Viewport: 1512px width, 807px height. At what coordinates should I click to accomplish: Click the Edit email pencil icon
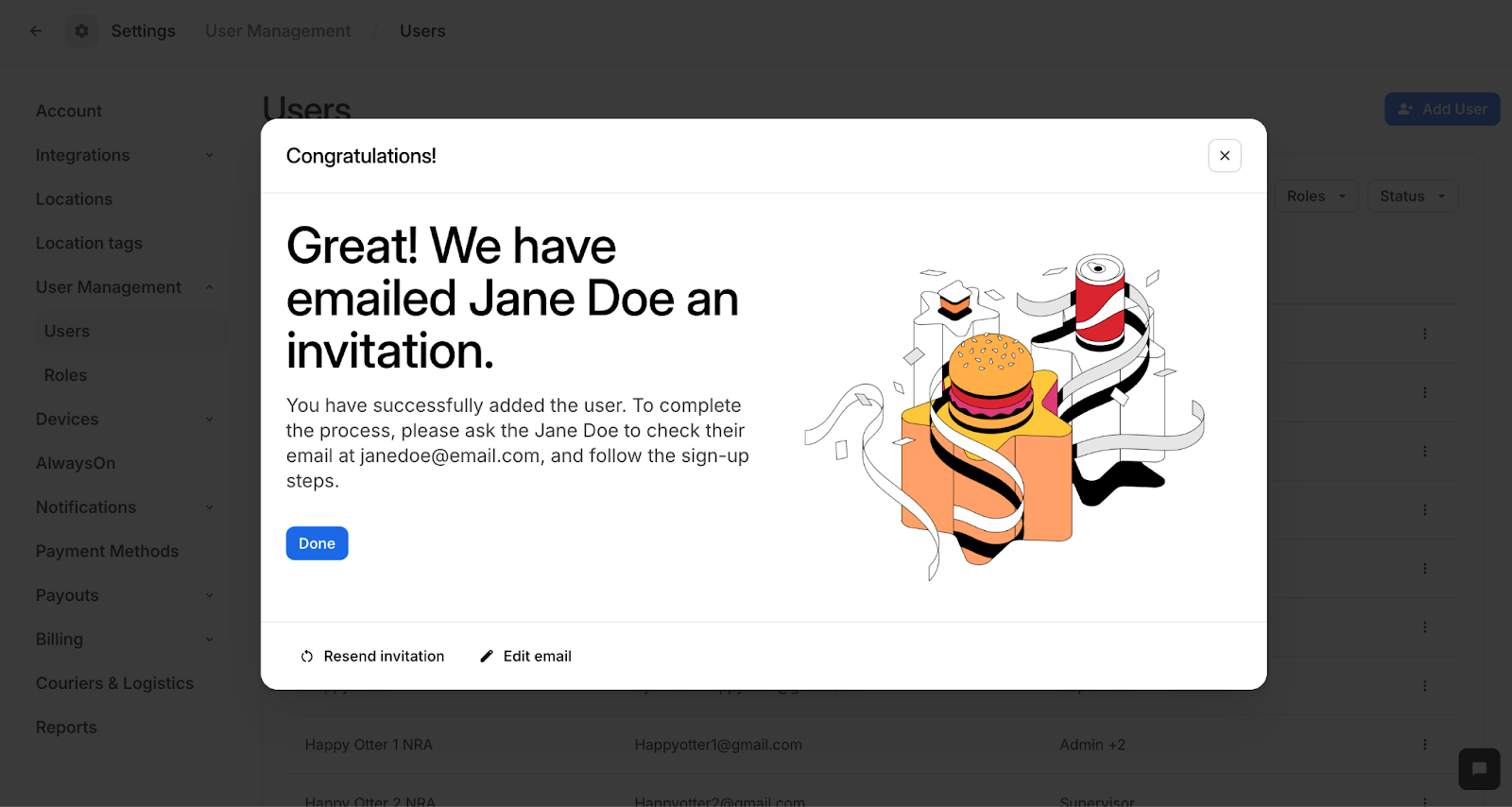[x=487, y=657]
